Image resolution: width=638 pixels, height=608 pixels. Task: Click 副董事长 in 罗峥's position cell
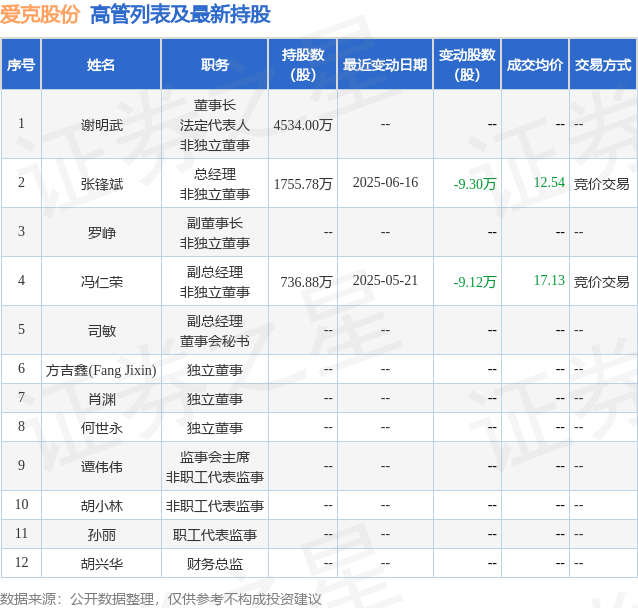pyautogui.click(x=215, y=223)
